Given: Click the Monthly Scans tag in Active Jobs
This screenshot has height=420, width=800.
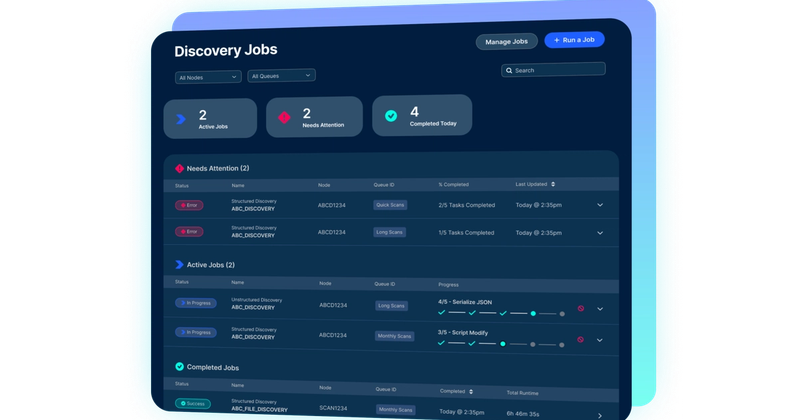Looking at the screenshot, I should (x=394, y=336).
